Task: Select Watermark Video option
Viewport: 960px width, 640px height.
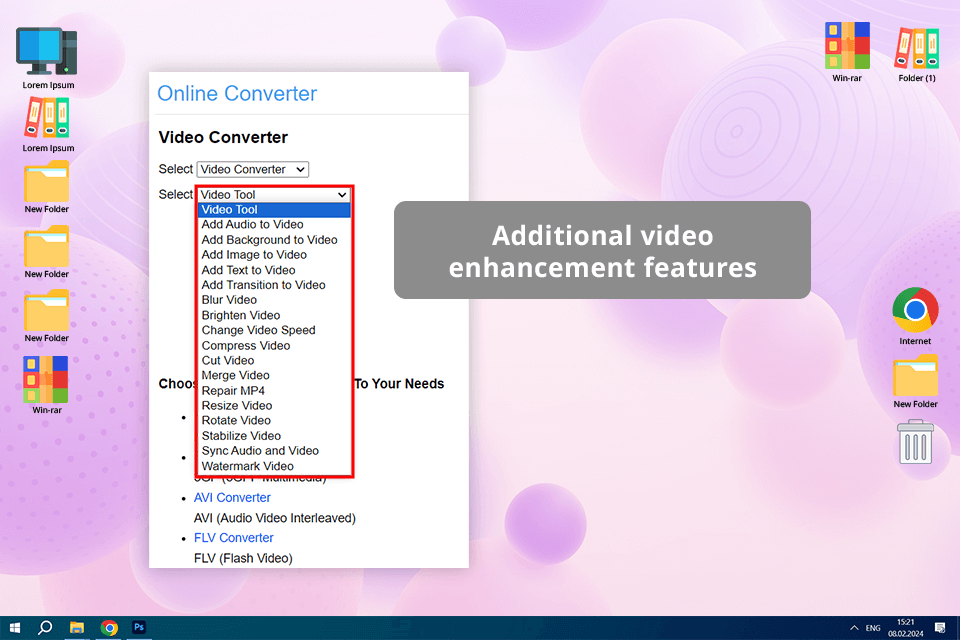Action: click(x=274, y=466)
